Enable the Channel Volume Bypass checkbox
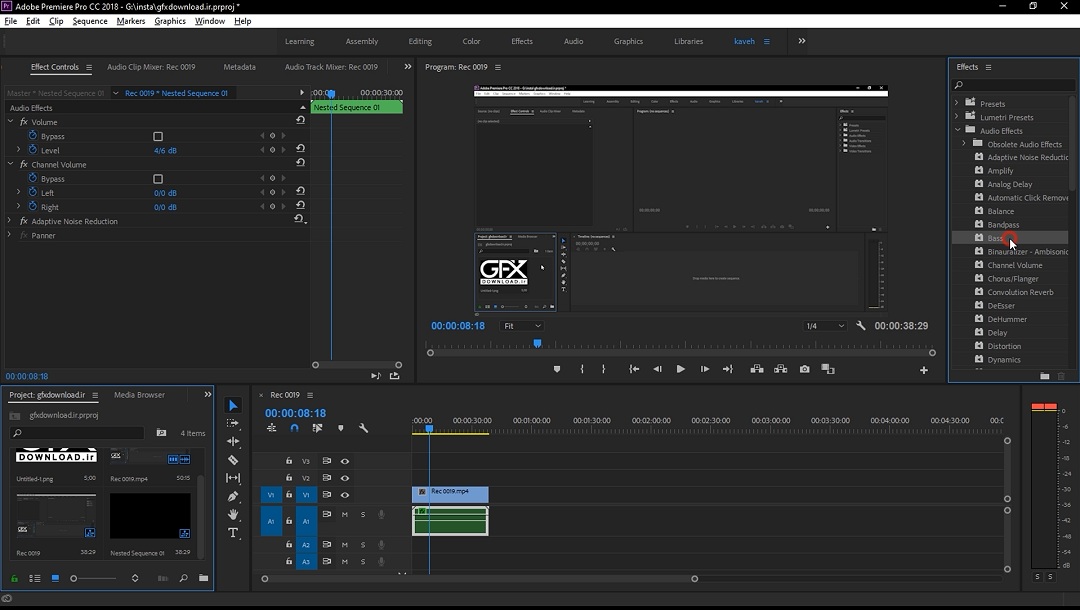Viewport: 1080px width, 610px height. coord(158,179)
